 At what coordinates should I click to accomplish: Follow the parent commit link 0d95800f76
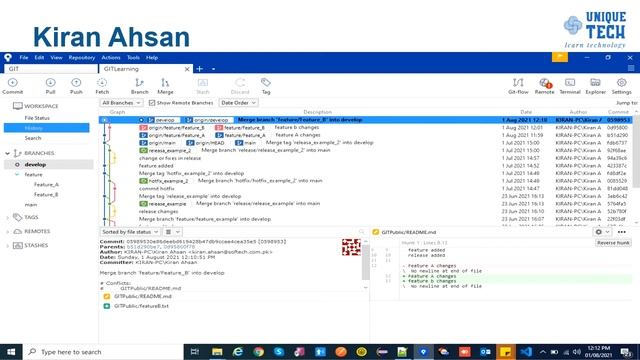[179, 247]
